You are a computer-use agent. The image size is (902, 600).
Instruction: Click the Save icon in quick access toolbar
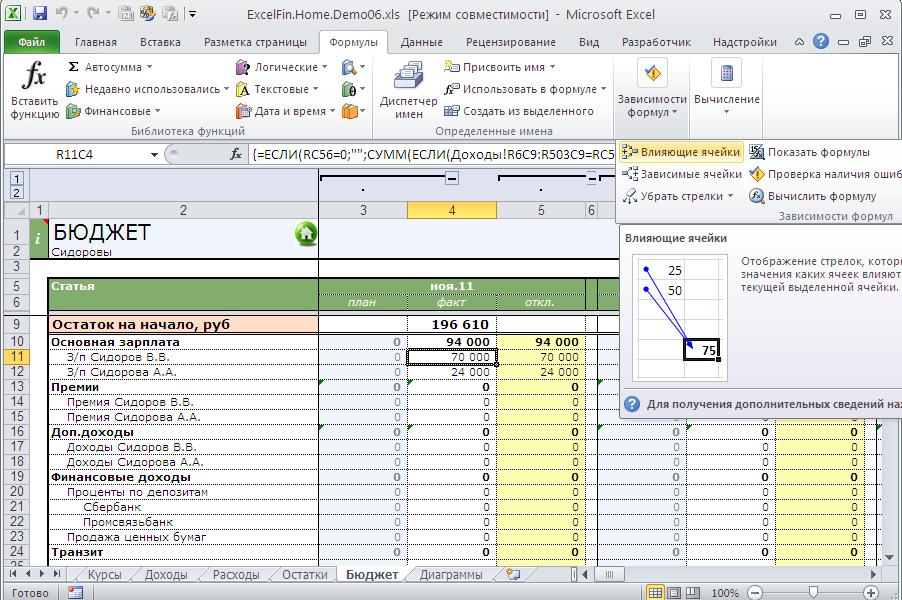40,14
